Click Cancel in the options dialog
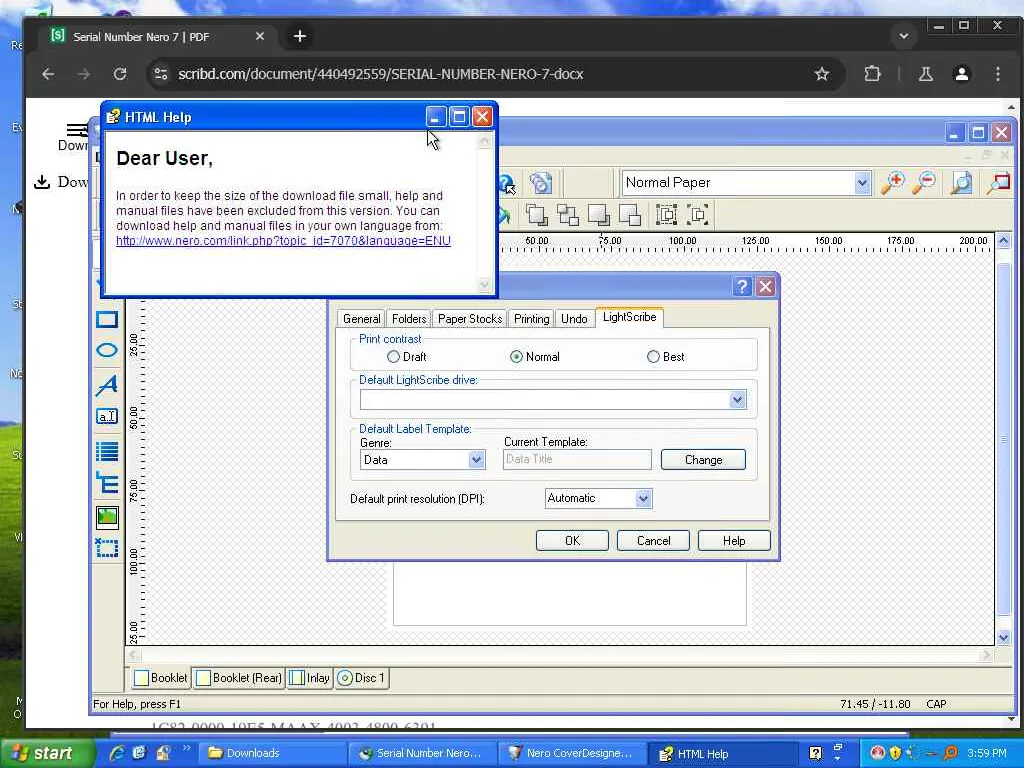This screenshot has height=768, width=1024. pos(653,541)
